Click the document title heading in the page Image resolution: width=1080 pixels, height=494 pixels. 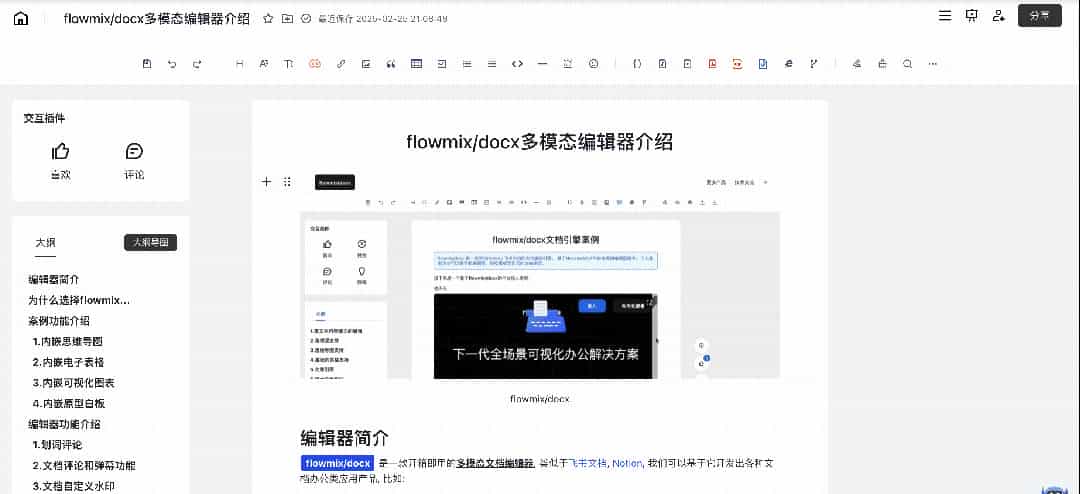tap(539, 142)
